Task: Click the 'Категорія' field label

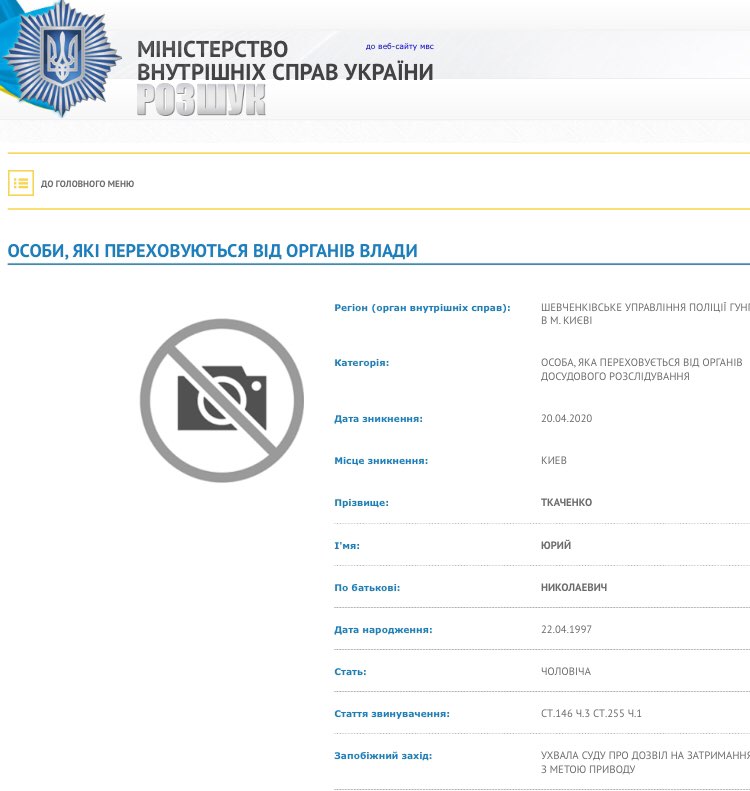Action: [361, 363]
